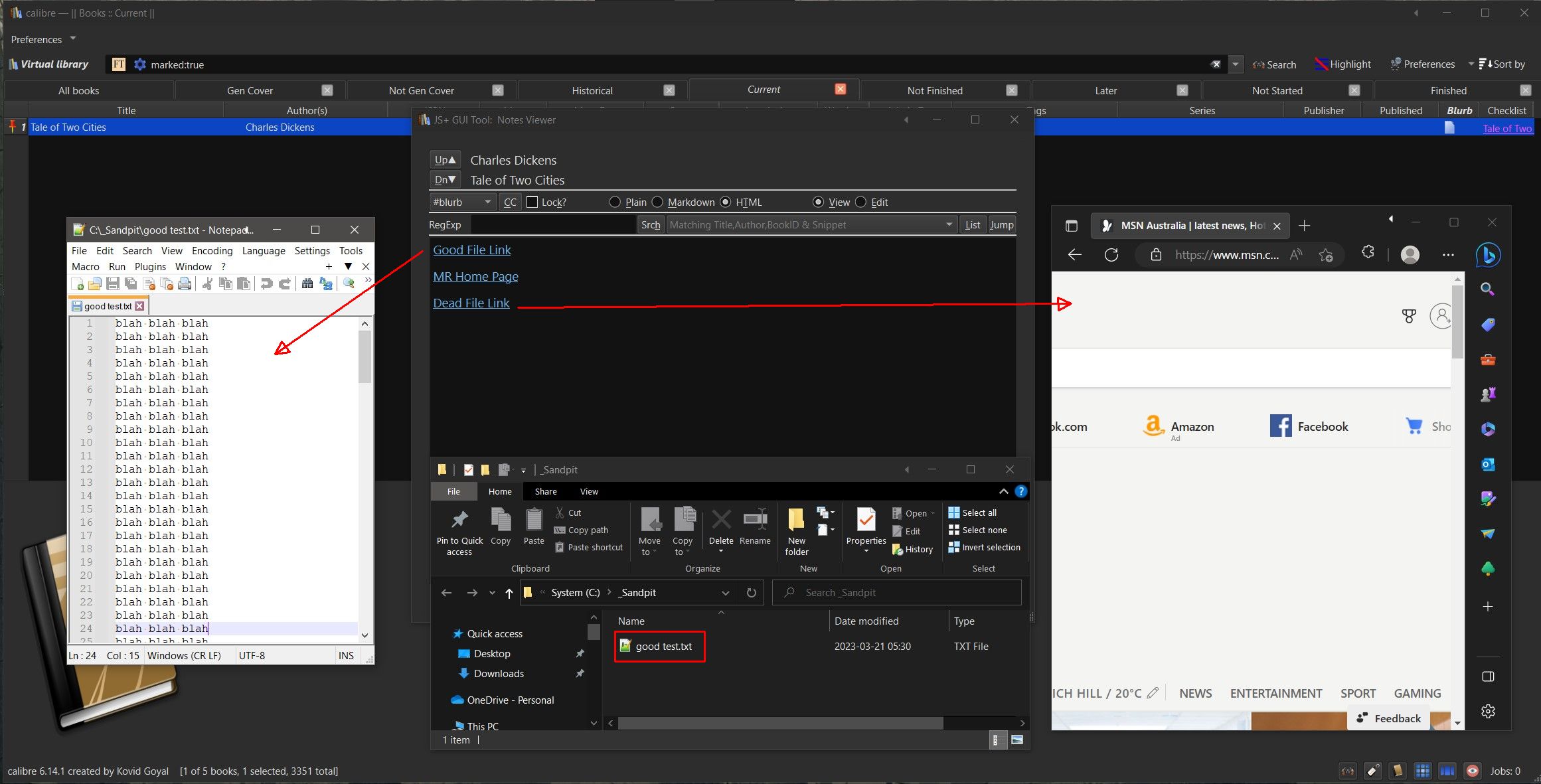Select the Edit mode radio button
Screen dimensions: 1541x784
[x=860, y=202]
